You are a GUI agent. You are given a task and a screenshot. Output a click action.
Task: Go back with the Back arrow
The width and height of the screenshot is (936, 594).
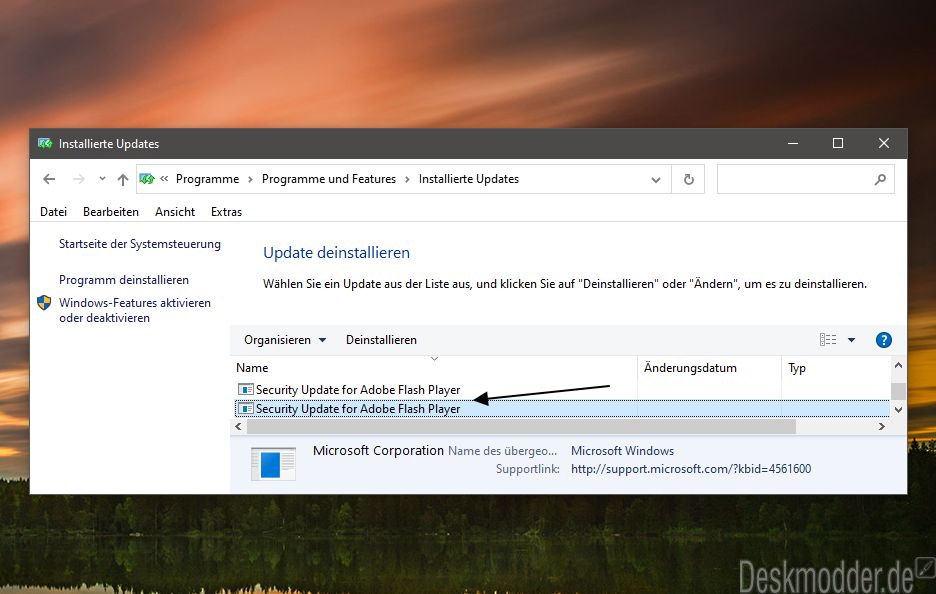(x=49, y=179)
